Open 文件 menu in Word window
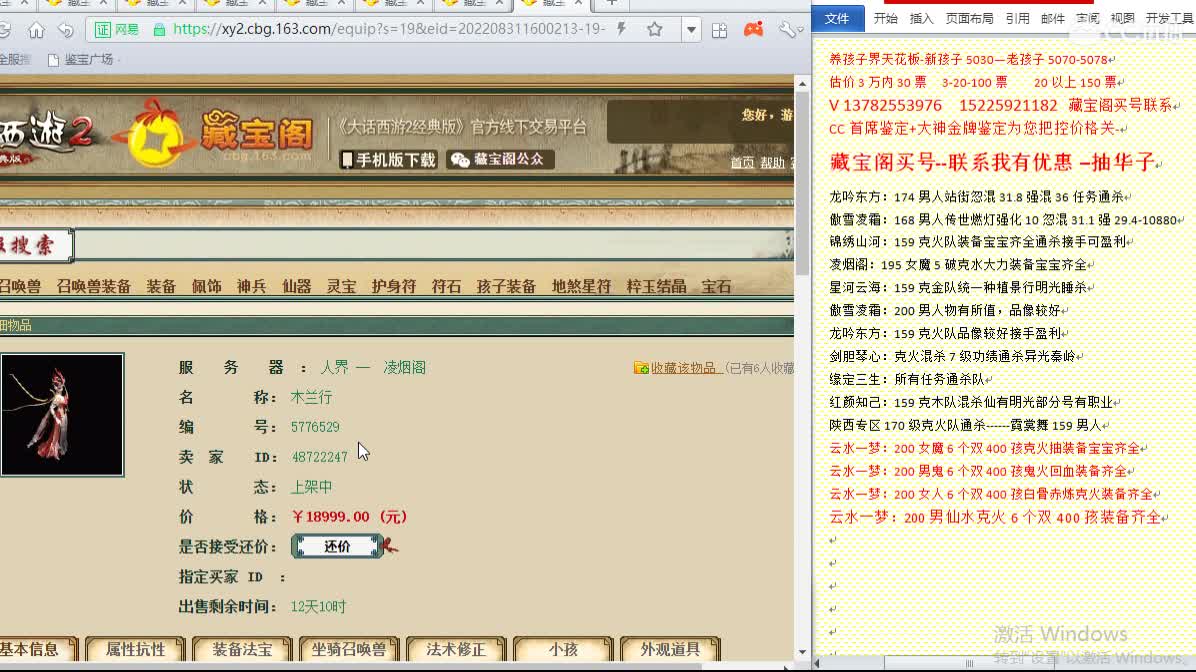1196x672 pixels. point(837,18)
